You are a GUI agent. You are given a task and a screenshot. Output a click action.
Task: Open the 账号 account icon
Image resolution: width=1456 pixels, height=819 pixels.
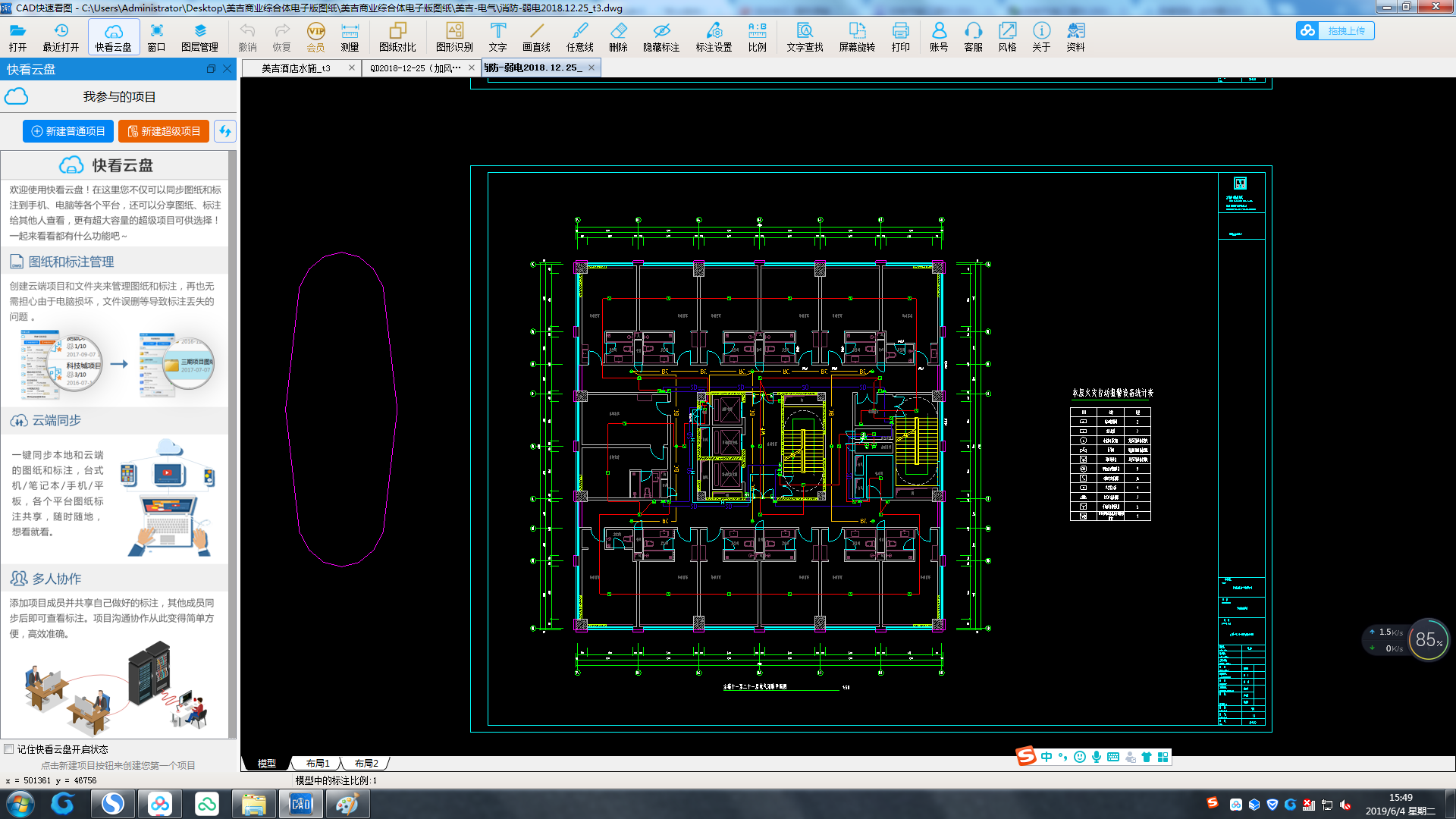[939, 36]
